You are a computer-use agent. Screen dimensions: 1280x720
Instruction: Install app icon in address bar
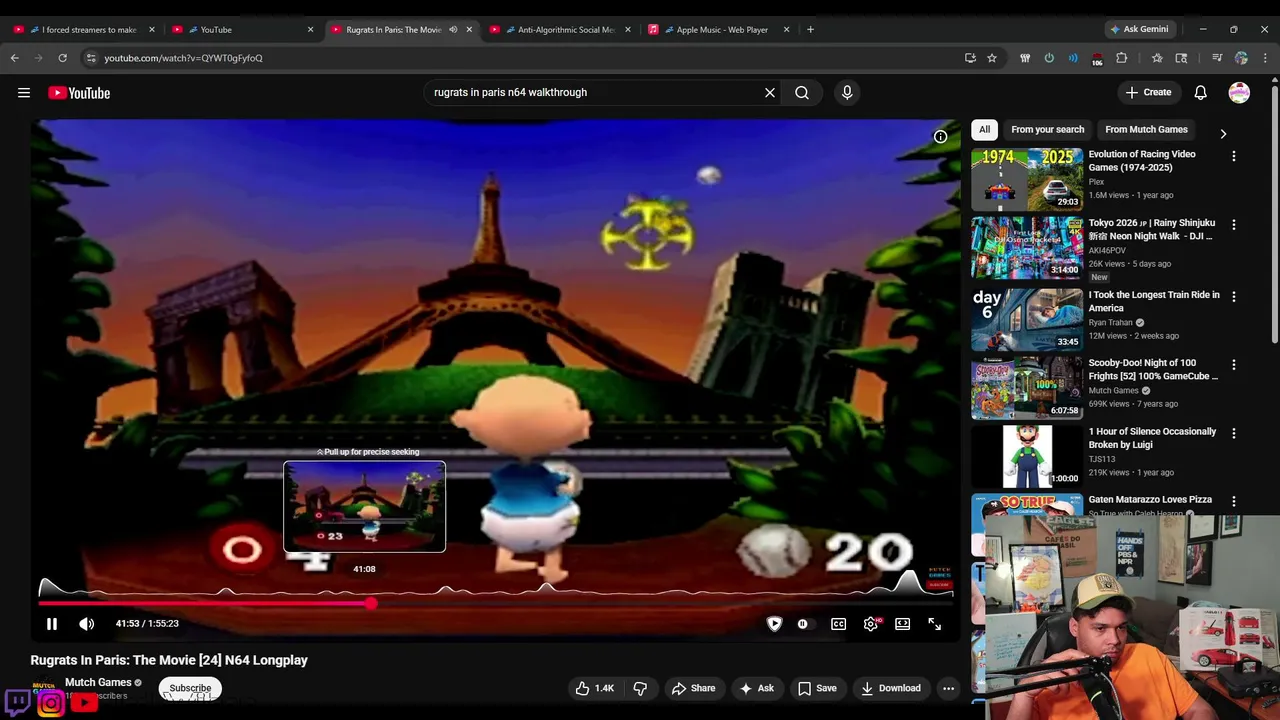(970, 58)
